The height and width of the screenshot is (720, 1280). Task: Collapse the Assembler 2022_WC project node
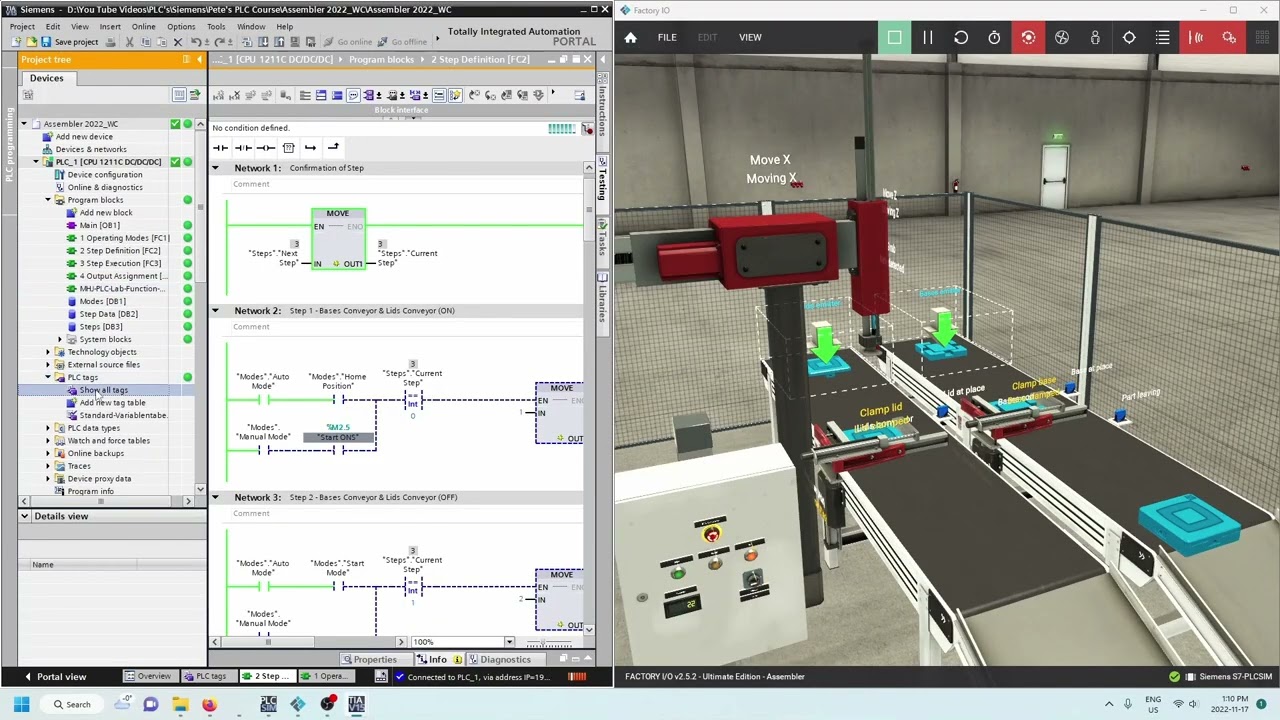[24, 124]
